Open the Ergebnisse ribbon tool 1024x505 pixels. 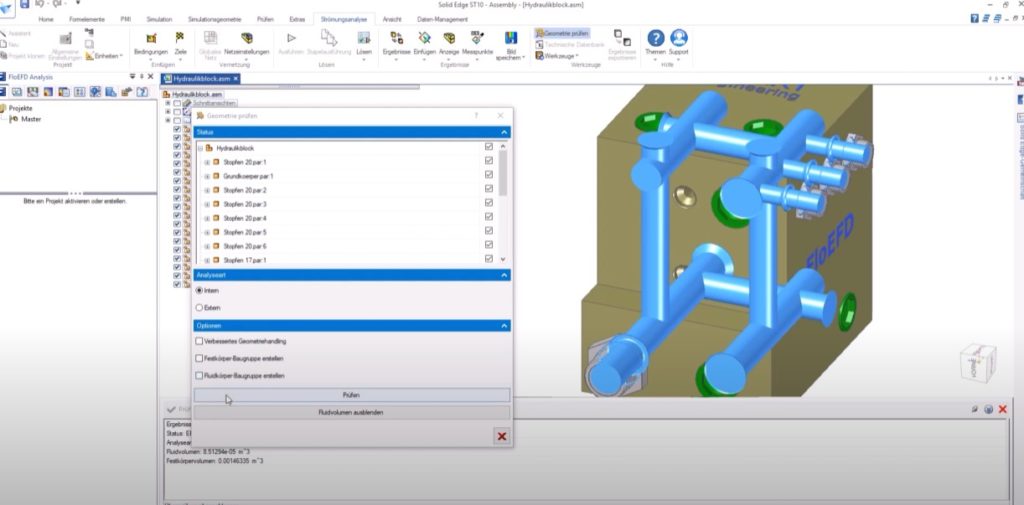[396, 44]
